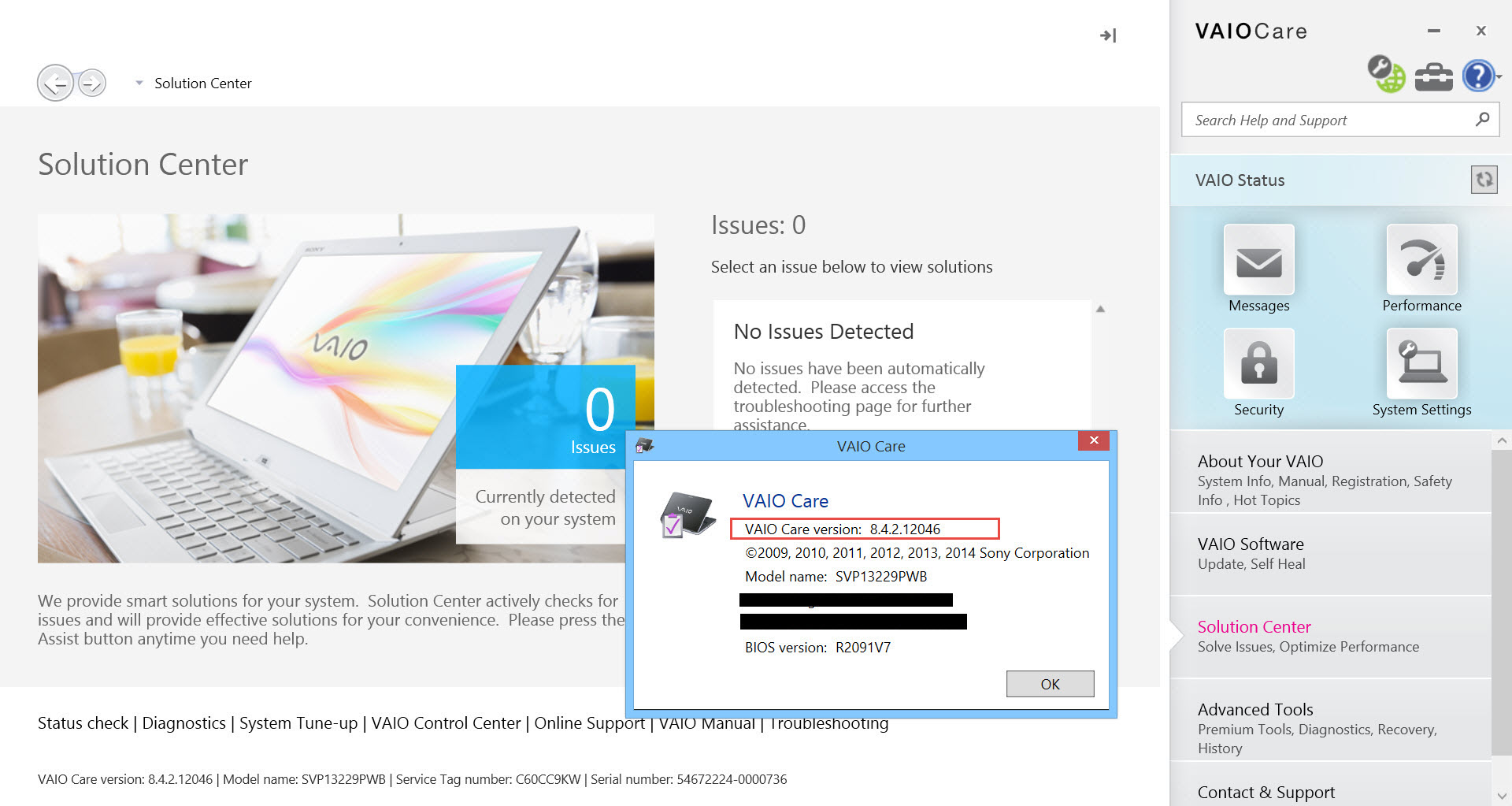Click OK in the VAIO Care dialog
This screenshot has width=1512, height=806.
tap(1050, 684)
